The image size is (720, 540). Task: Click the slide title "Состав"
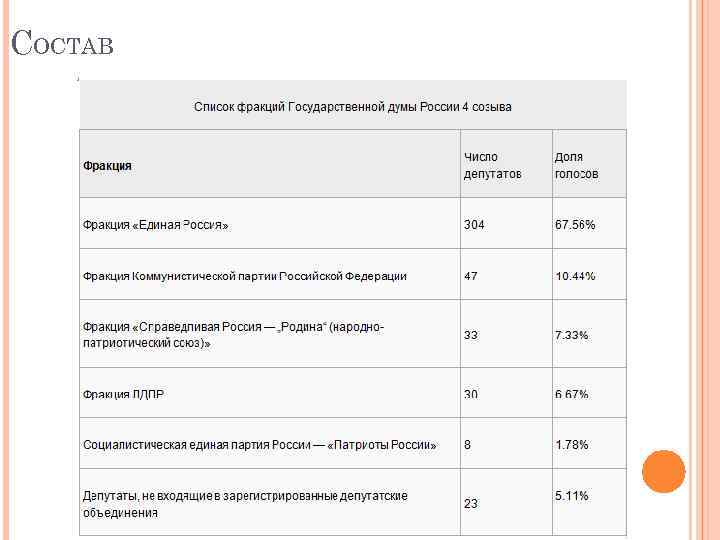[x=63, y=44]
